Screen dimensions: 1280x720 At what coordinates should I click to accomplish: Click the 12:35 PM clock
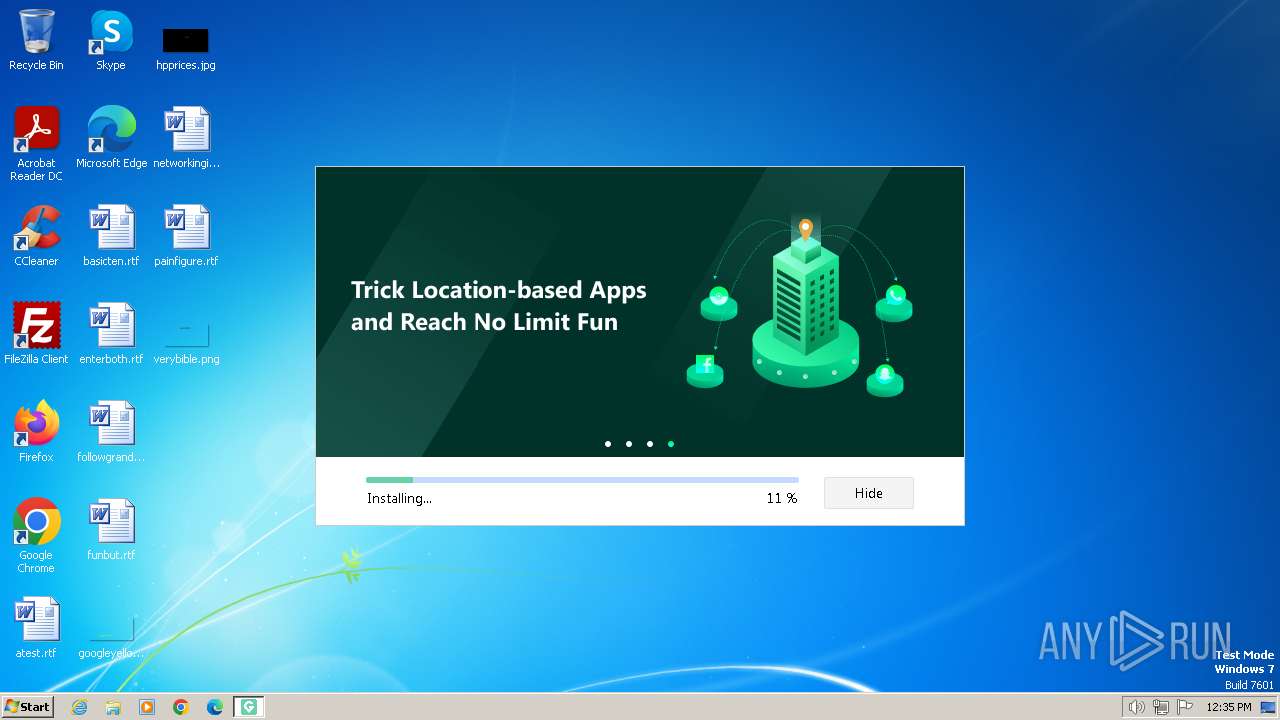pos(1229,707)
